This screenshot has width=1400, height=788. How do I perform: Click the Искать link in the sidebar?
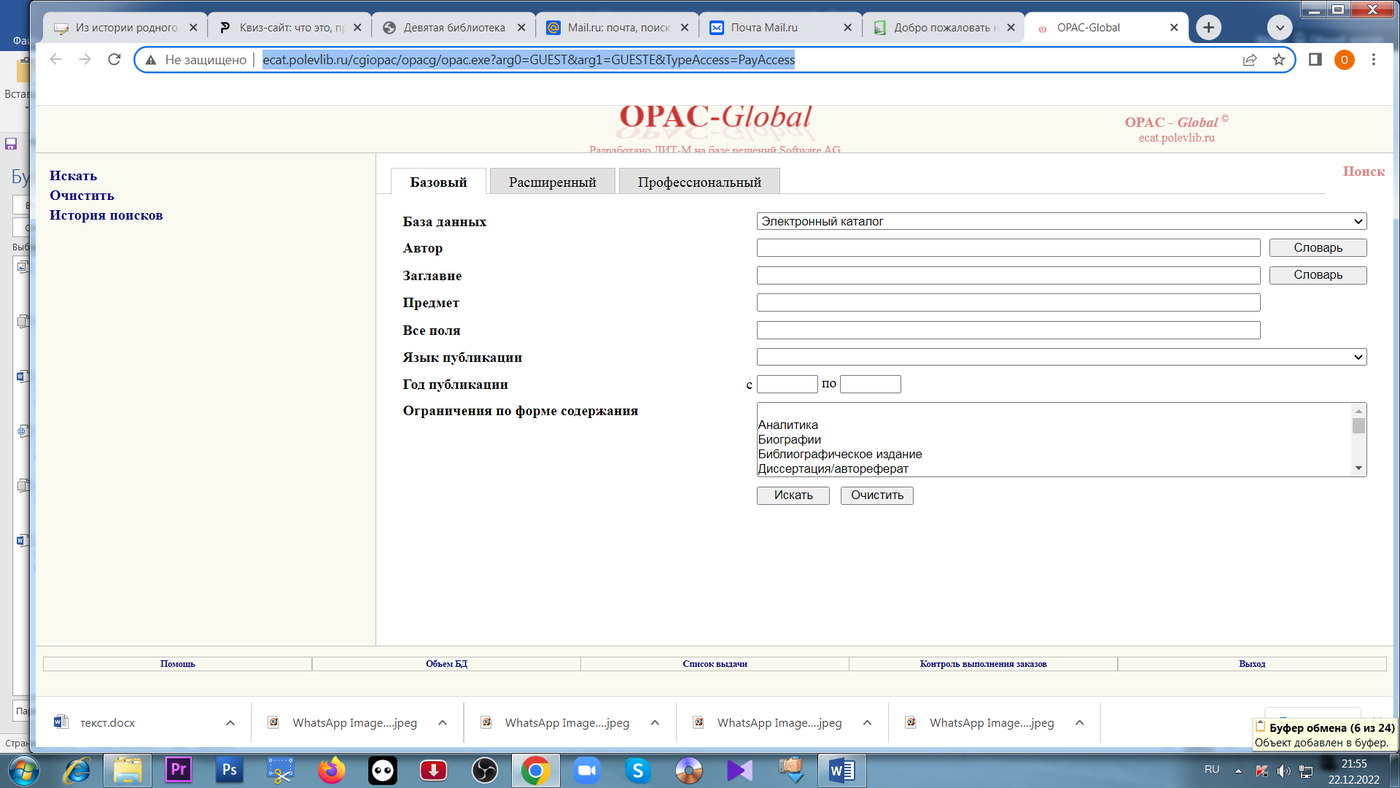pyautogui.click(x=73, y=176)
